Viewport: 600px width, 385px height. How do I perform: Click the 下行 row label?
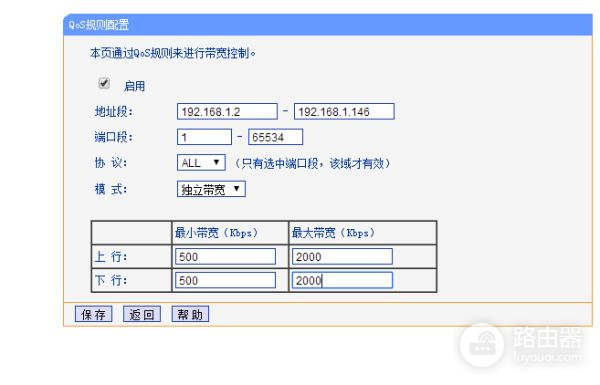[111, 280]
